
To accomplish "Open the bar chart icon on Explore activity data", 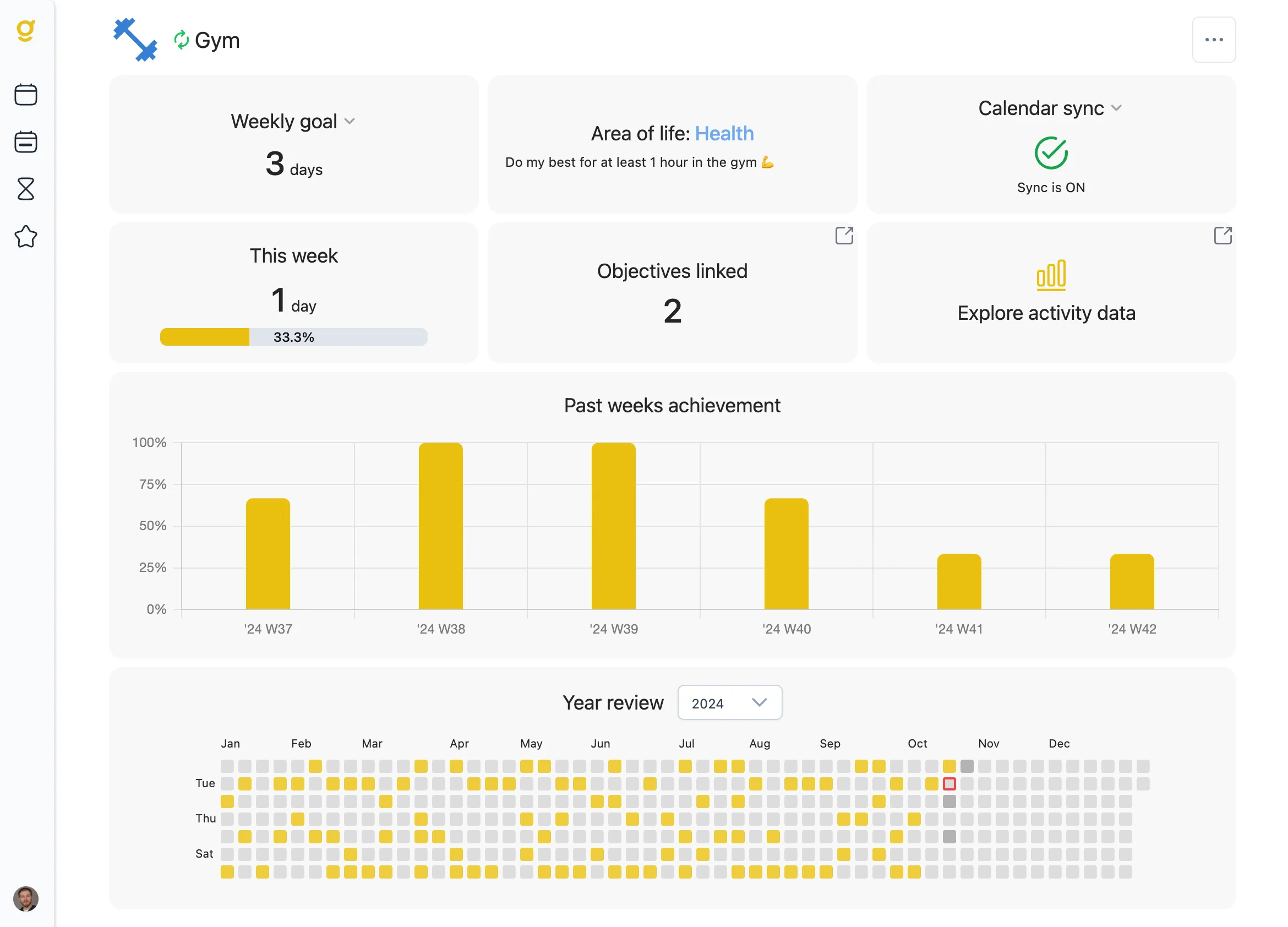I will 1052,277.
